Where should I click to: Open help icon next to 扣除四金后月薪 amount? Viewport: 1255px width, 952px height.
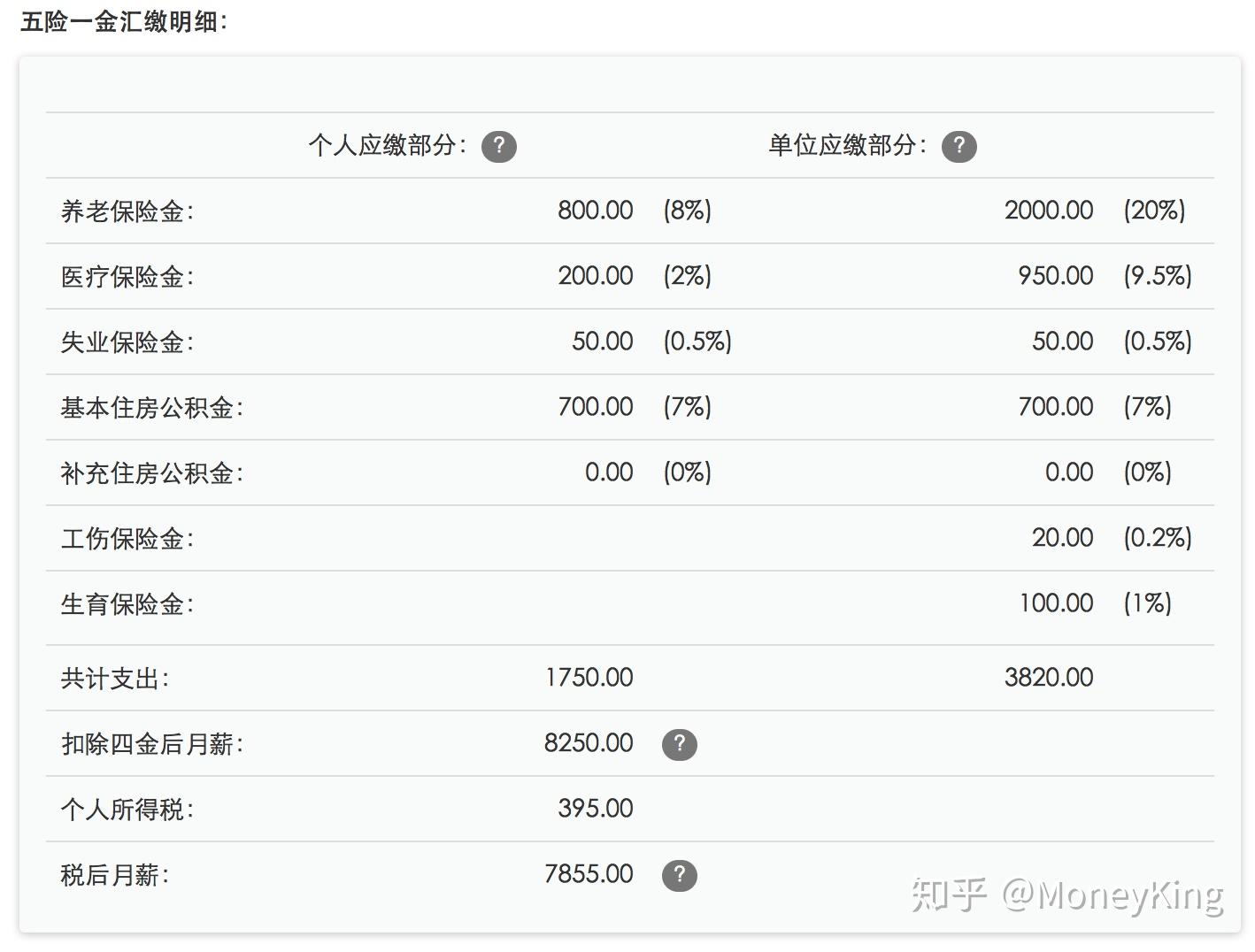click(679, 744)
